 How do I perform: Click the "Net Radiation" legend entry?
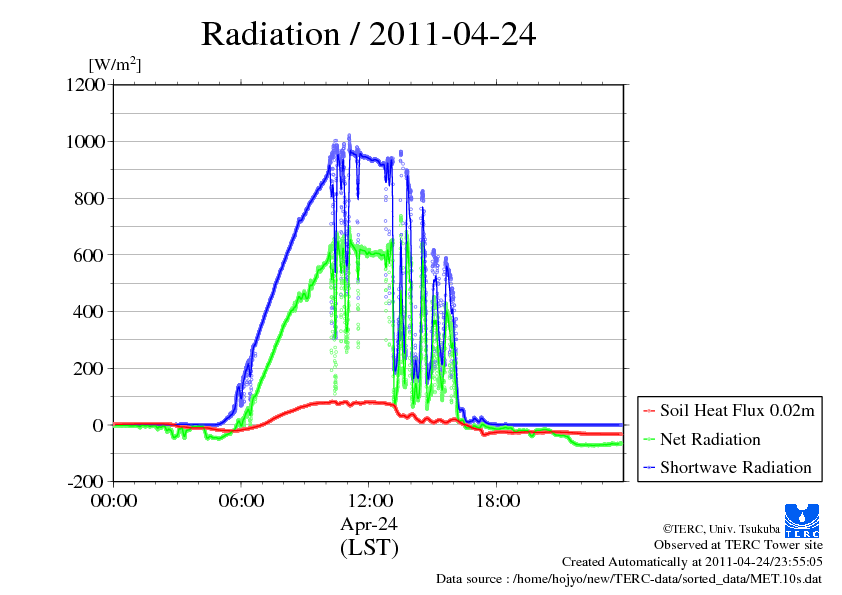(x=710, y=439)
